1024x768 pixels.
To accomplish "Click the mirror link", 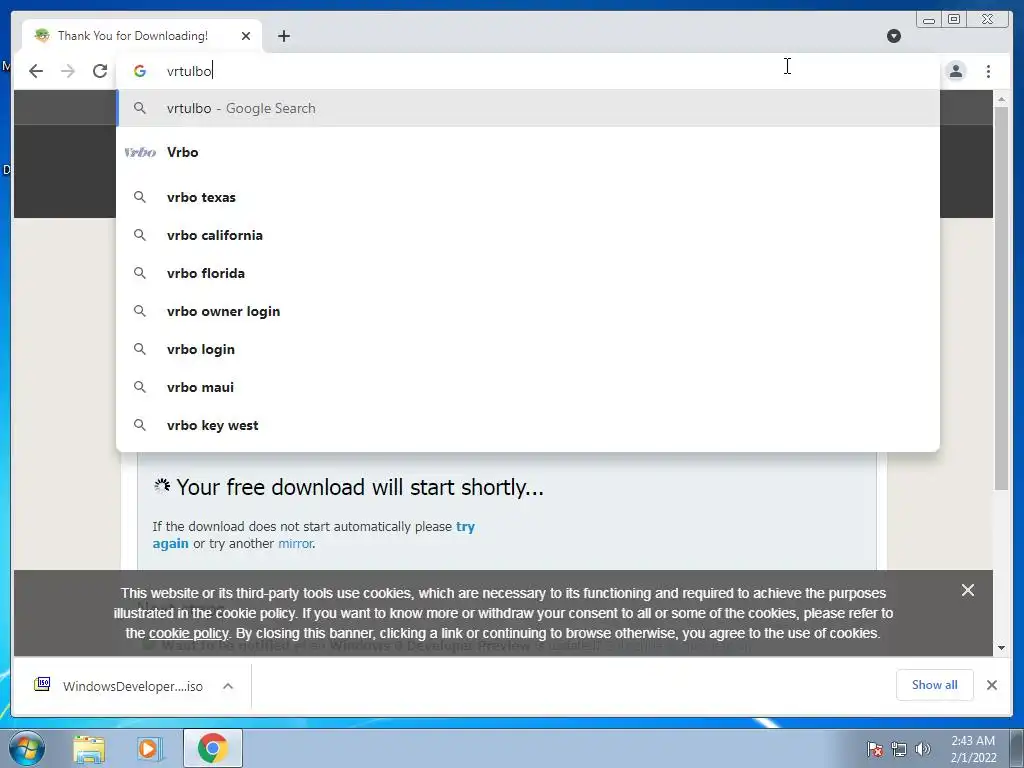I will point(295,543).
